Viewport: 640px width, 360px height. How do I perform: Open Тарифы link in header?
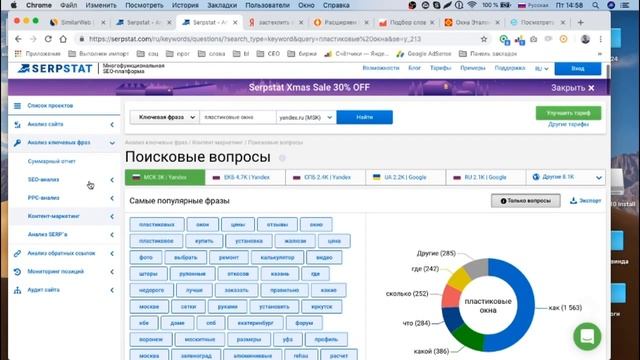(x=440, y=68)
